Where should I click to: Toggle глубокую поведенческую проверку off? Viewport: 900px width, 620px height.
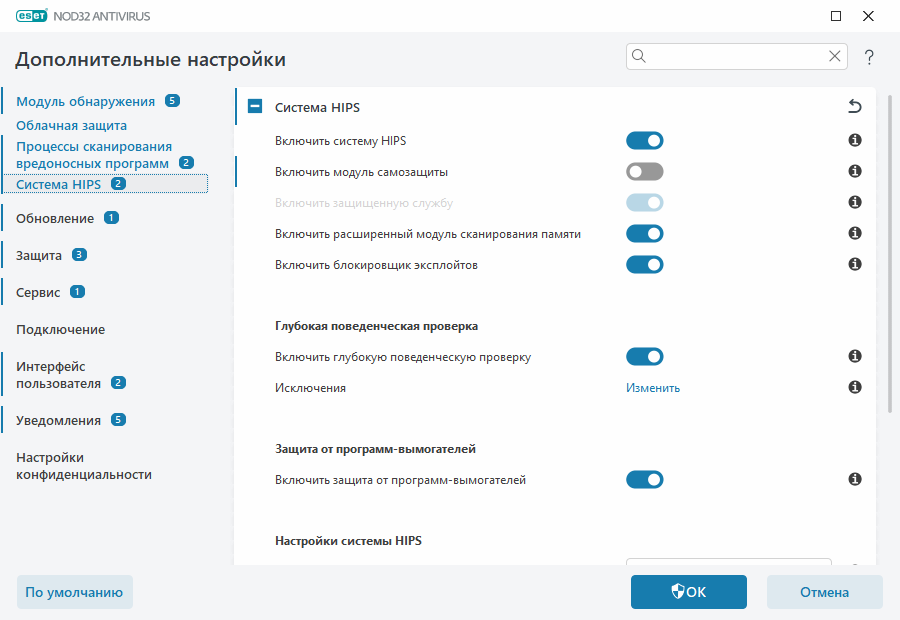[x=644, y=357]
